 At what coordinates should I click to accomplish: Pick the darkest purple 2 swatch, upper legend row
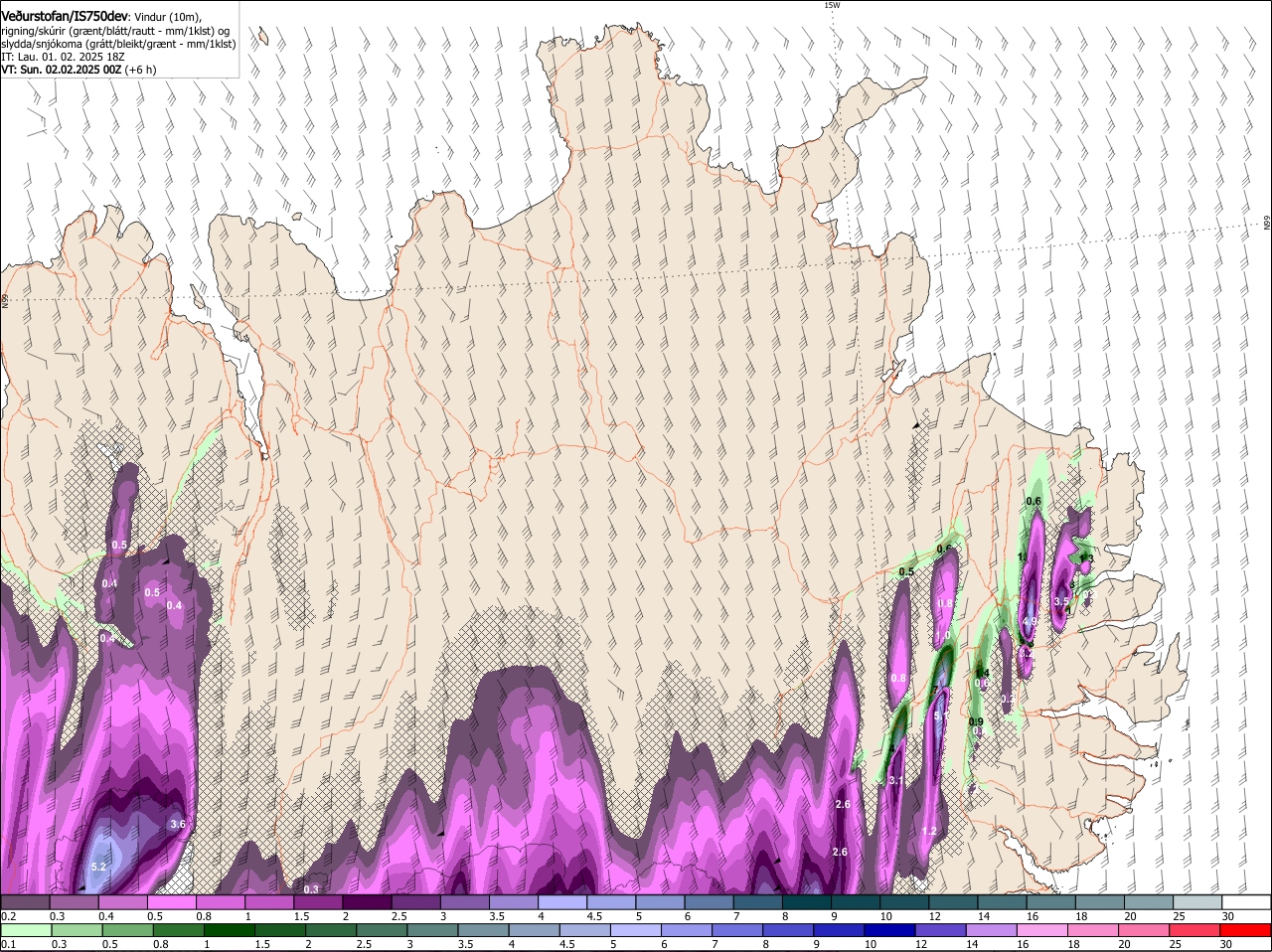tap(367, 901)
